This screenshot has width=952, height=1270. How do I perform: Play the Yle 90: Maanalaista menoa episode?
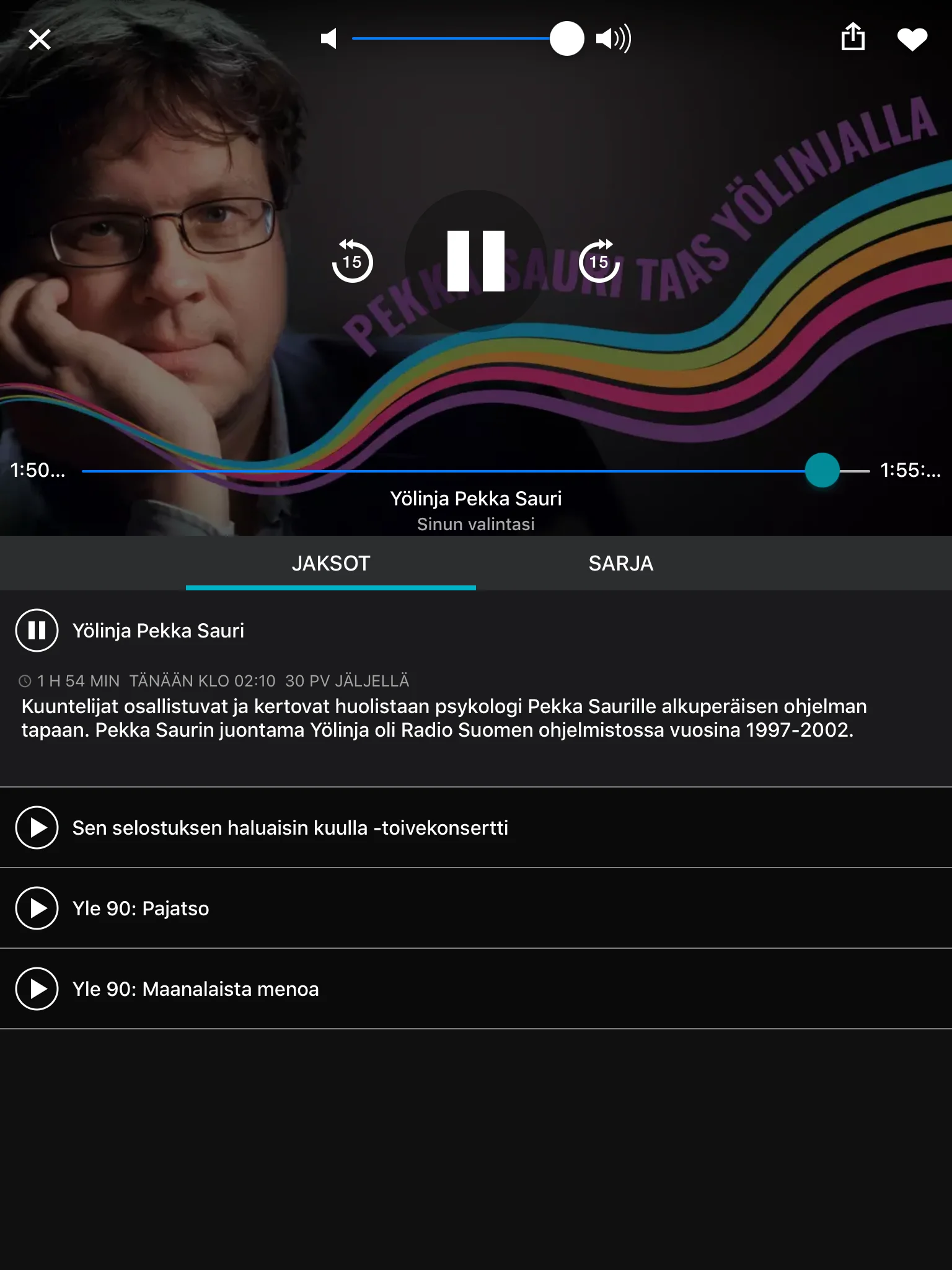[37, 988]
